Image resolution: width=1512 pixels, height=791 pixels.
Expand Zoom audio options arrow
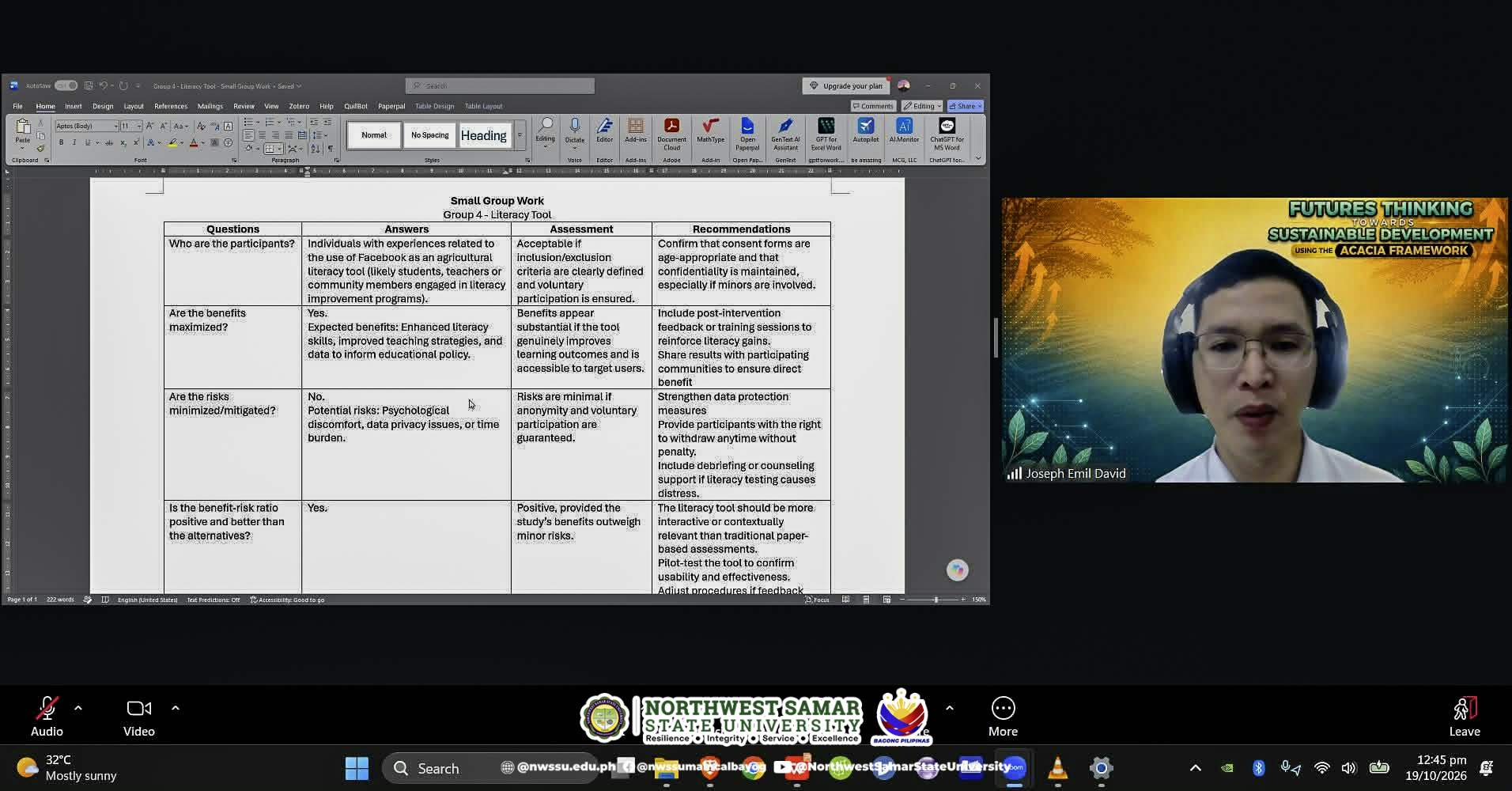78,708
